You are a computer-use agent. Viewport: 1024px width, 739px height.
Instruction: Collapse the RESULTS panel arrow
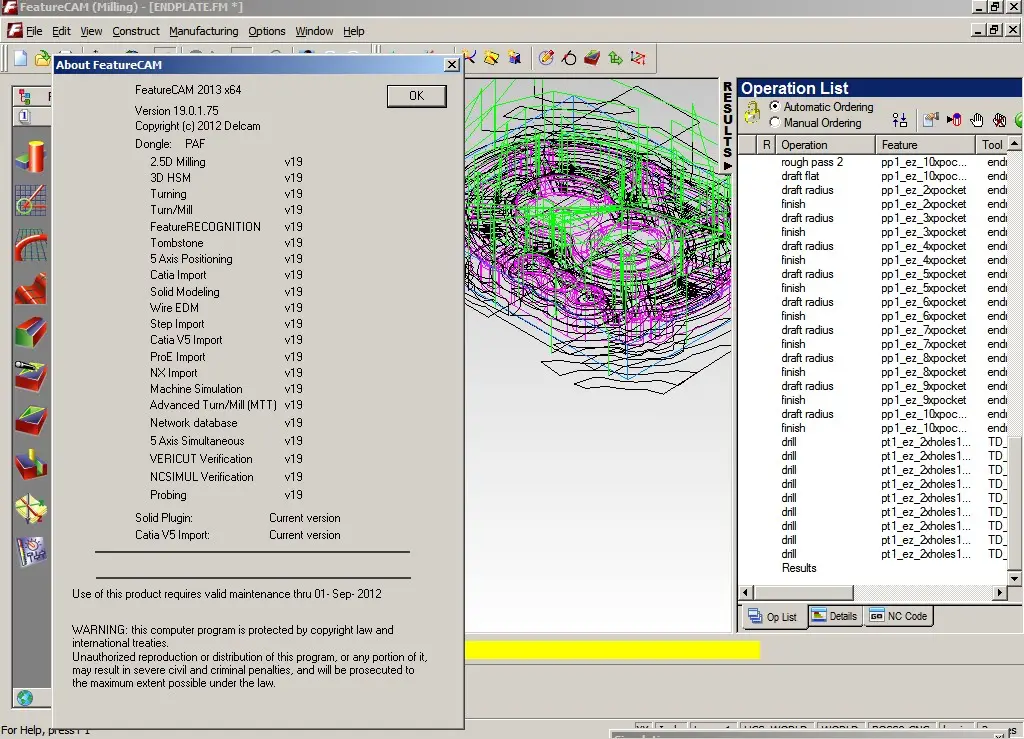point(727,166)
